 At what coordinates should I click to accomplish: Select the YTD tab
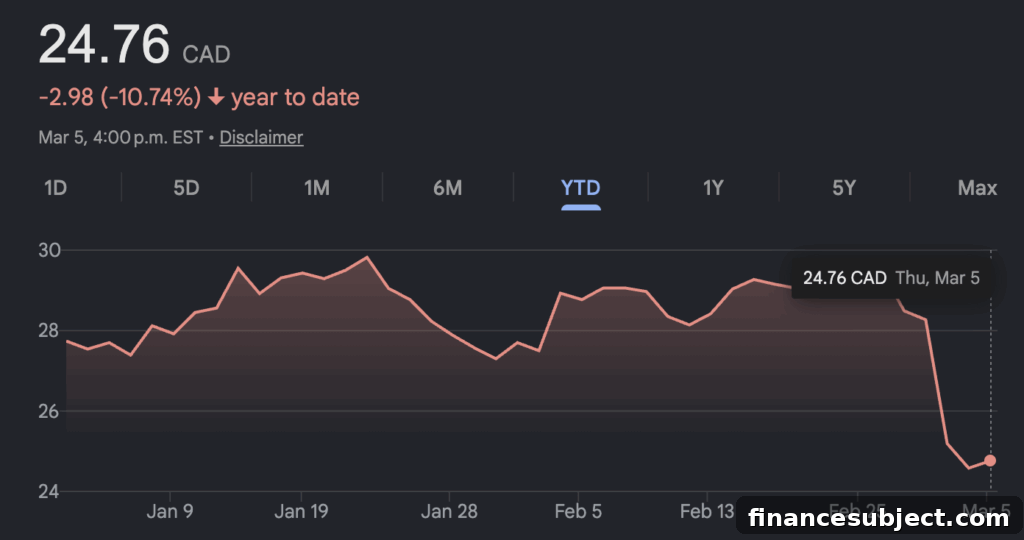[581, 188]
